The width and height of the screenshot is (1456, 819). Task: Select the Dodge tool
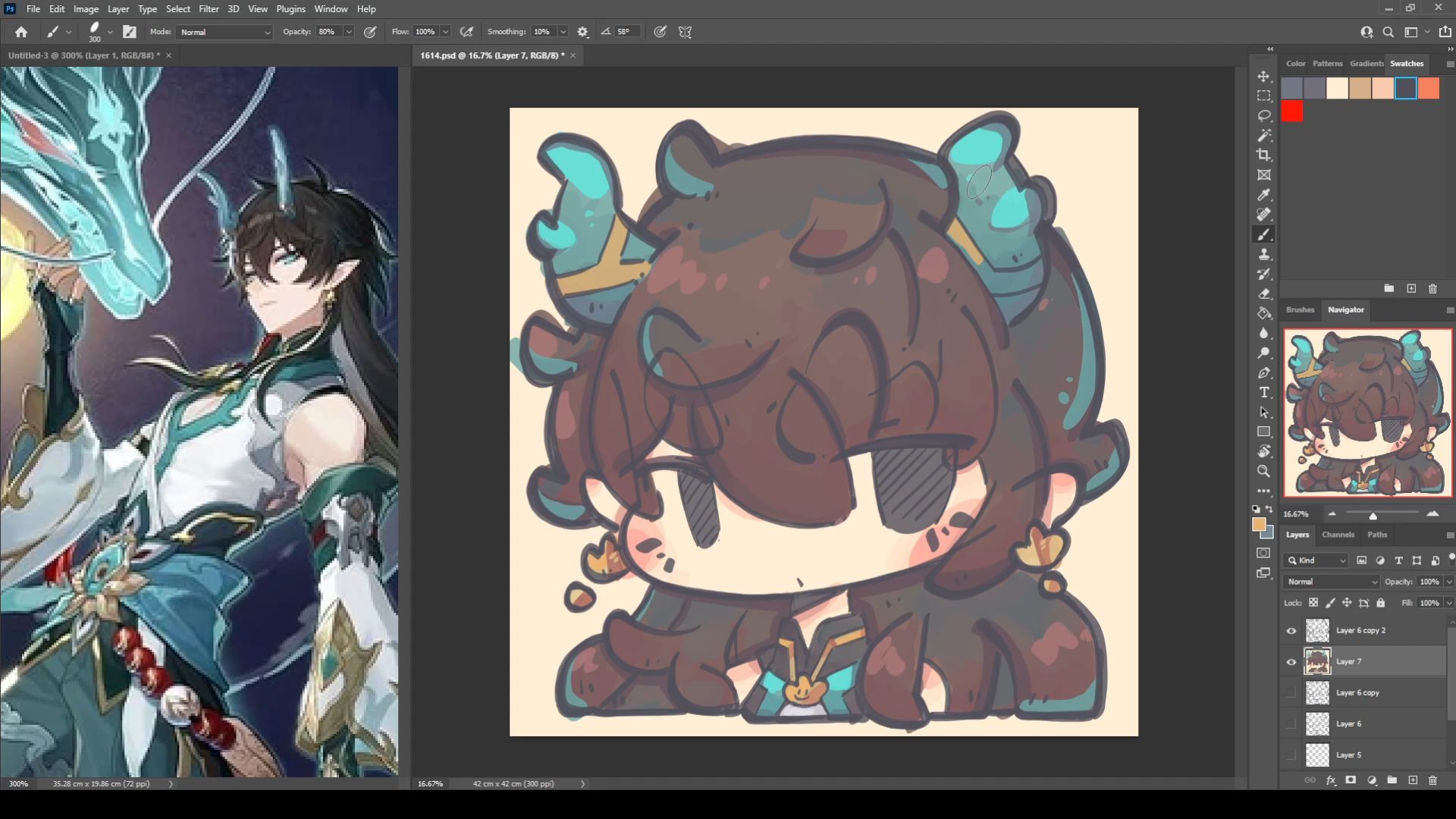pyautogui.click(x=1263, y=353)
